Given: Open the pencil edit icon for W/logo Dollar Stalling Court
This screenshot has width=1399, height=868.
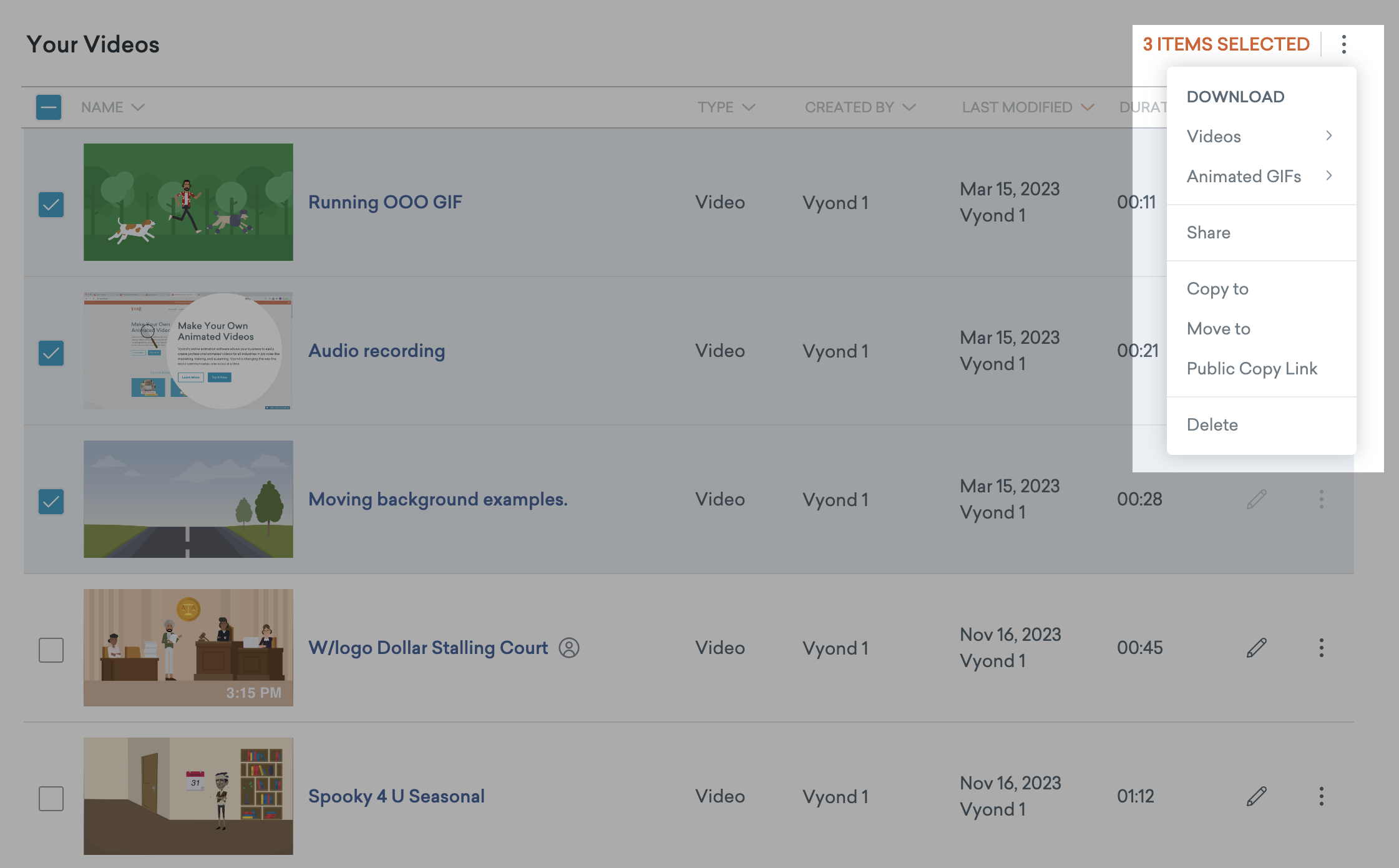Looking at the screenshot, I should 1256,648.
